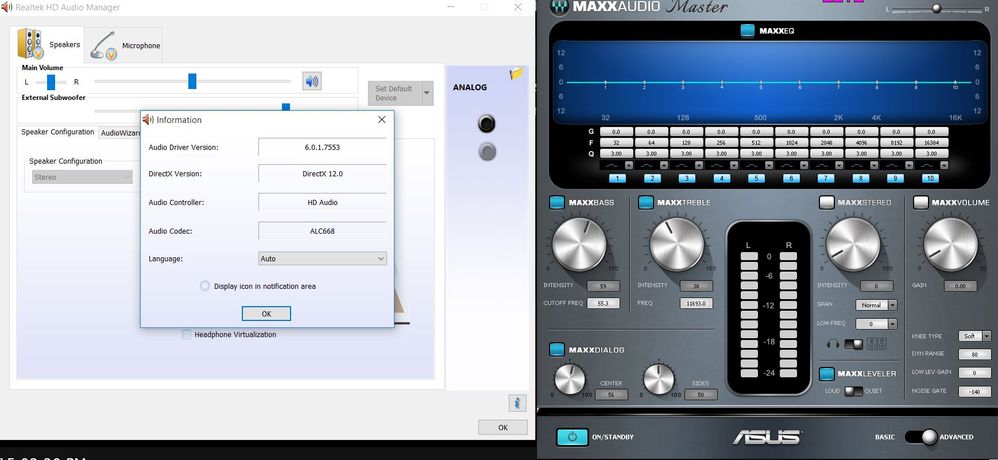Click the MaxxDialog Center value field
The width and height of the screenshot is (998, 460).
pyautogui.click(x=612, y=394)
